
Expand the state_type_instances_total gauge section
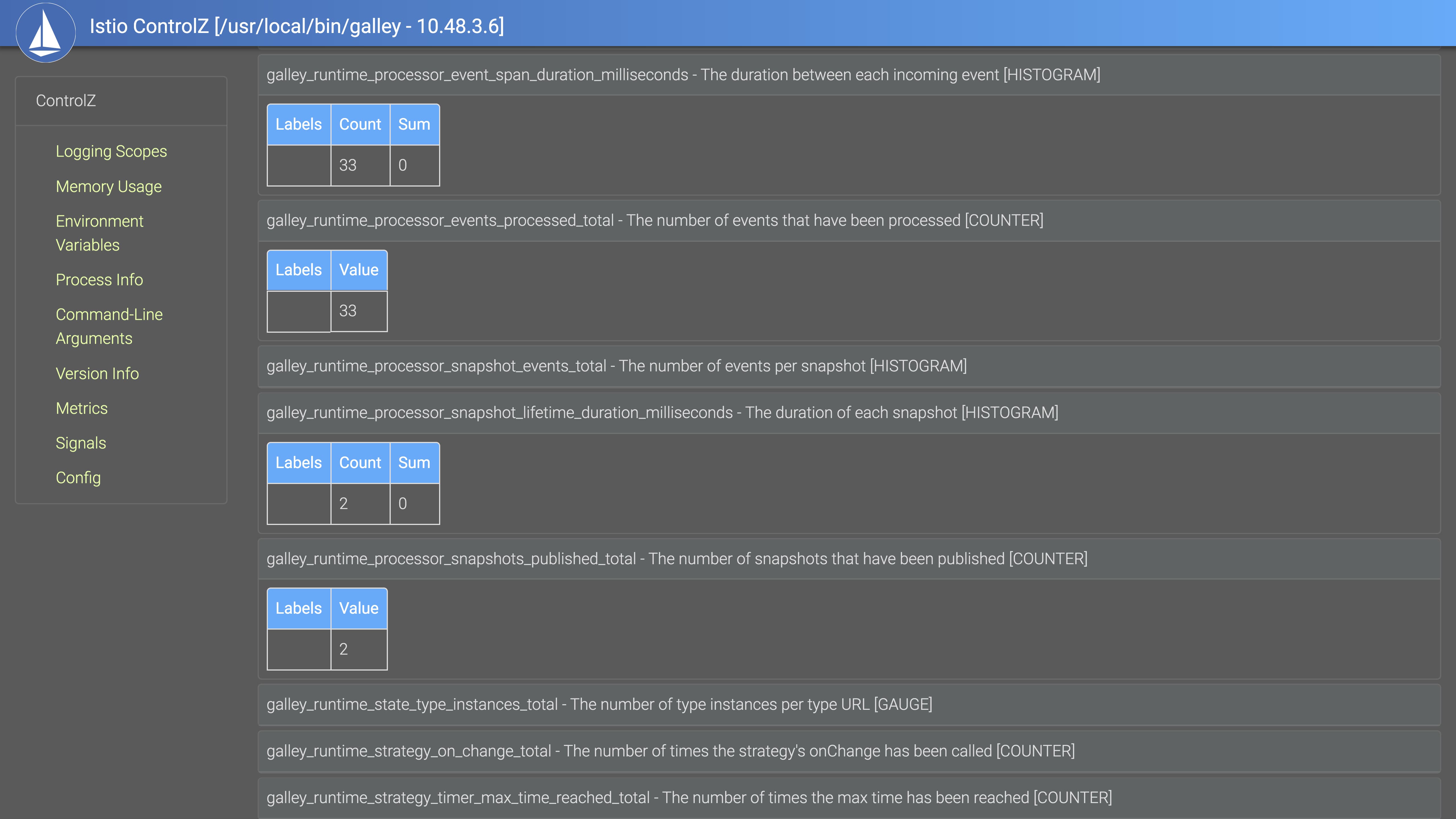599,704
